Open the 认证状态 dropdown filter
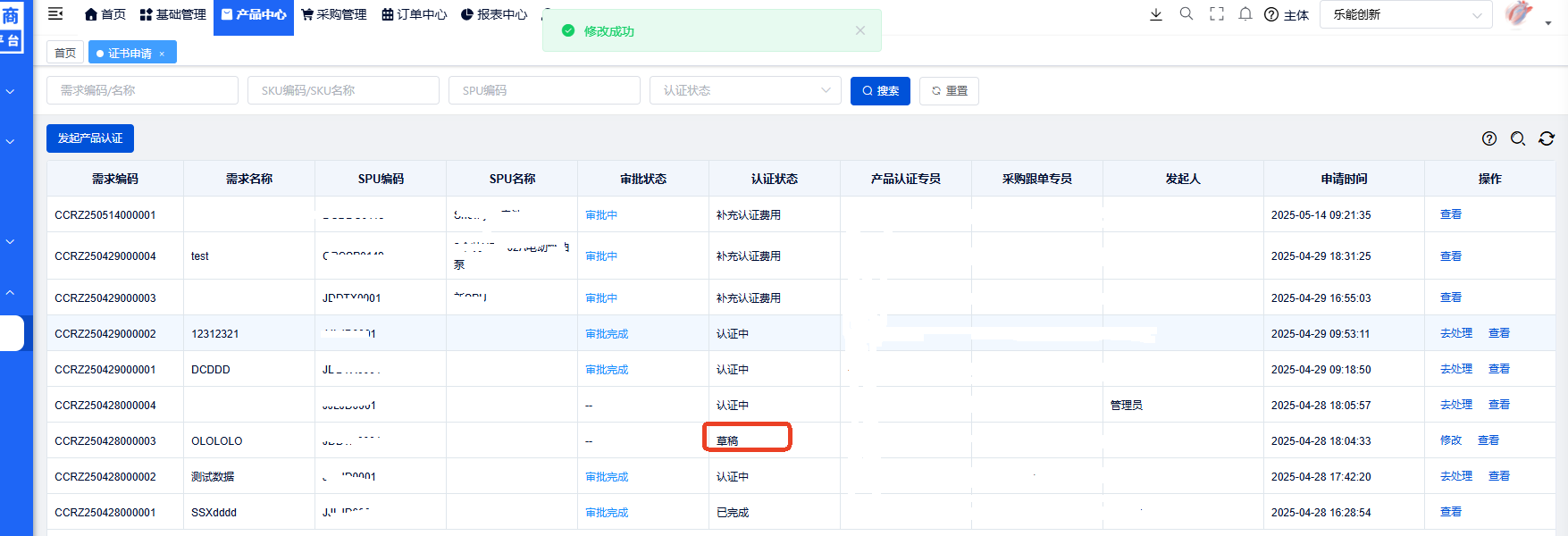This screenshot has width=1568, height=536. coord(744,90)
